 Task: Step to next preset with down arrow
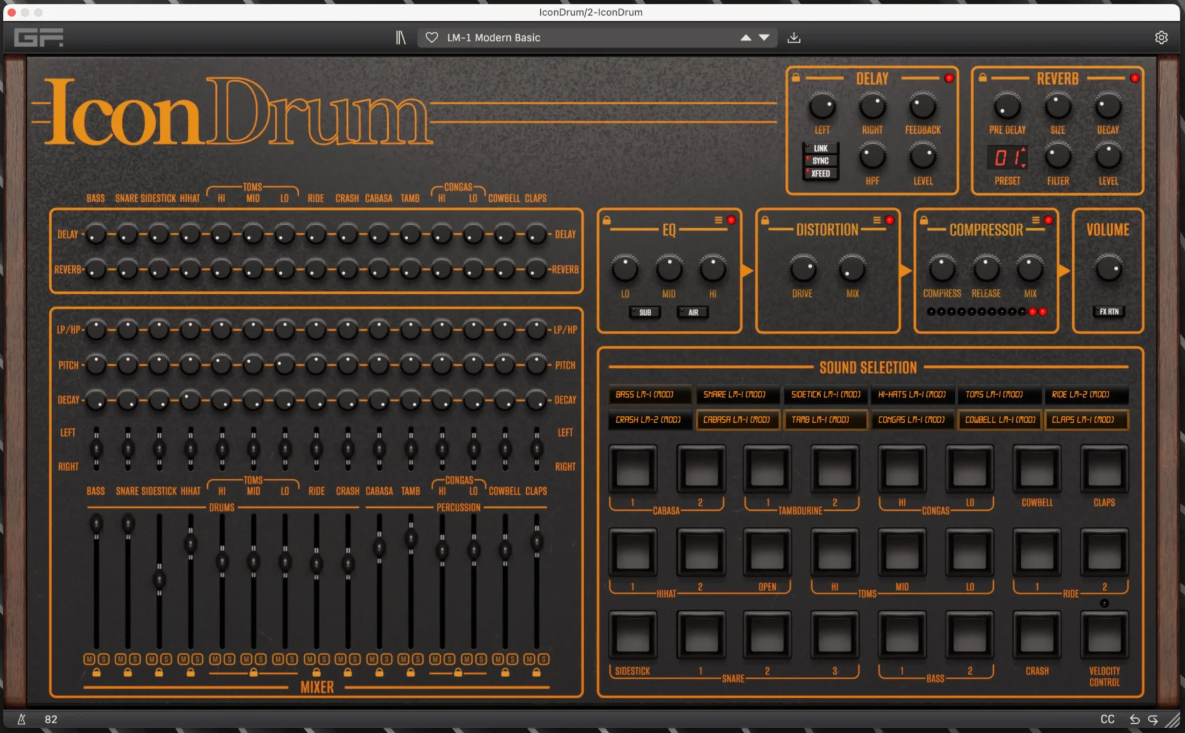764,38
